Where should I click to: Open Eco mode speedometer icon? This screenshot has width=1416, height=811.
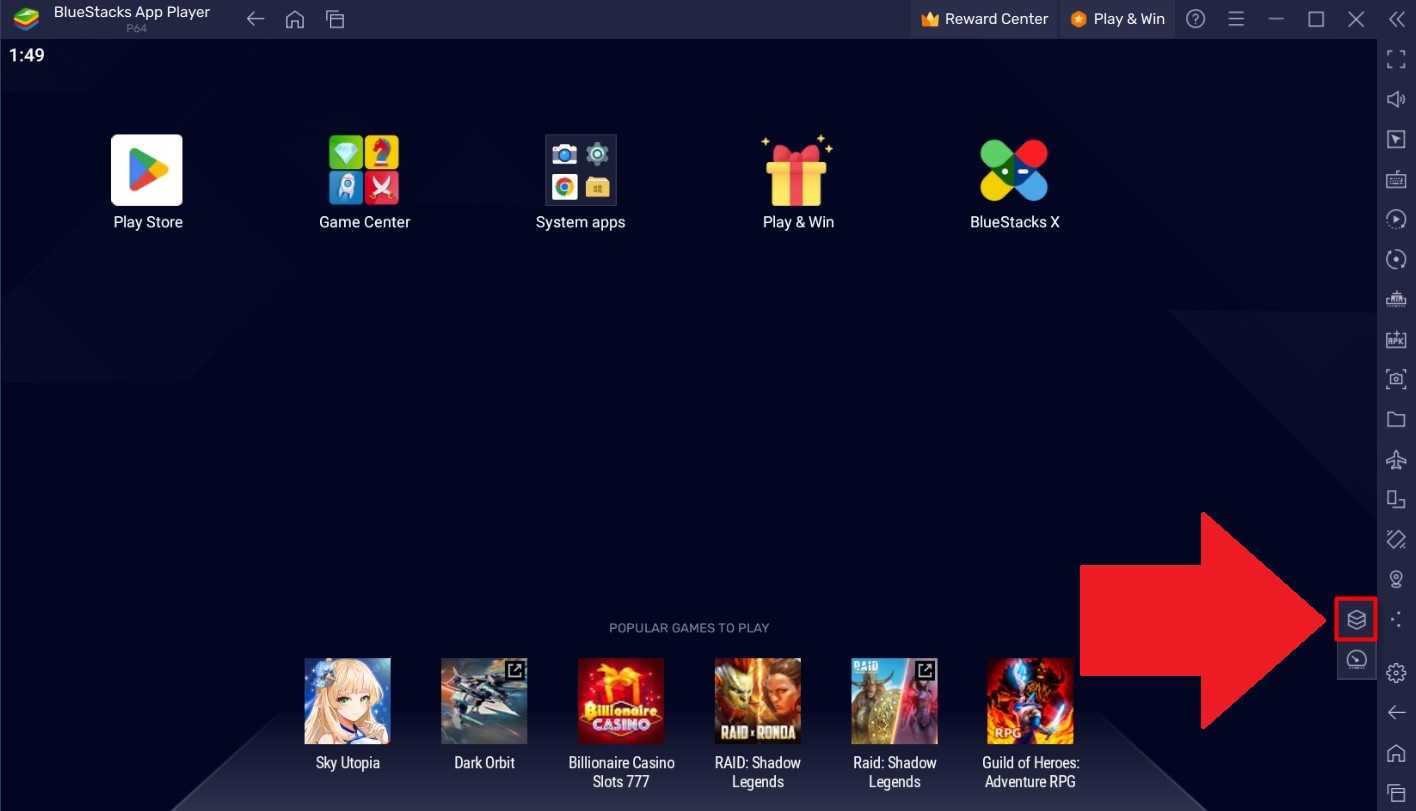point(1356,659)
